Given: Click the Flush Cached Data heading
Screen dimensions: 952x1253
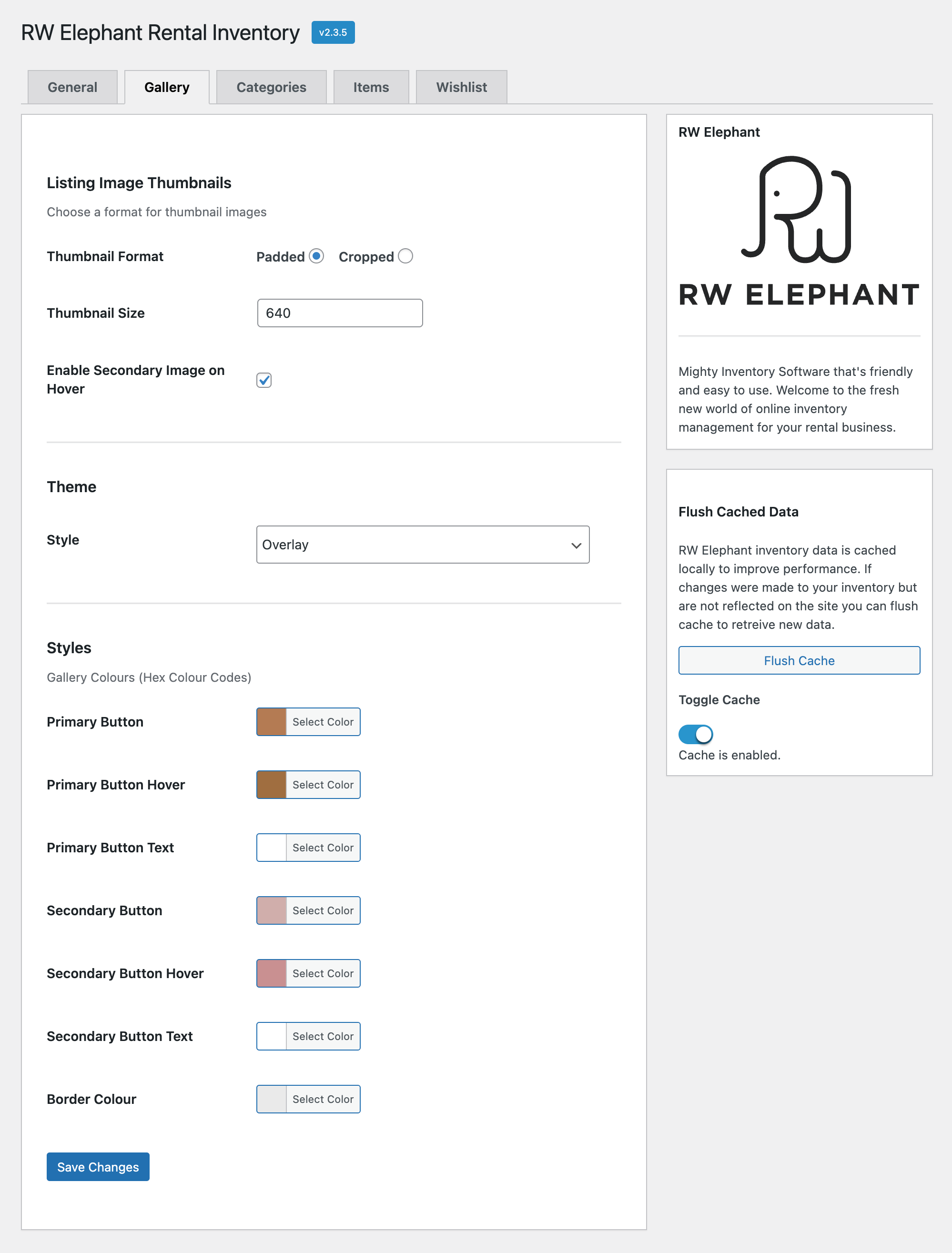Looking at the screenshot, I should pyautogui.click(x=739, y=512).
